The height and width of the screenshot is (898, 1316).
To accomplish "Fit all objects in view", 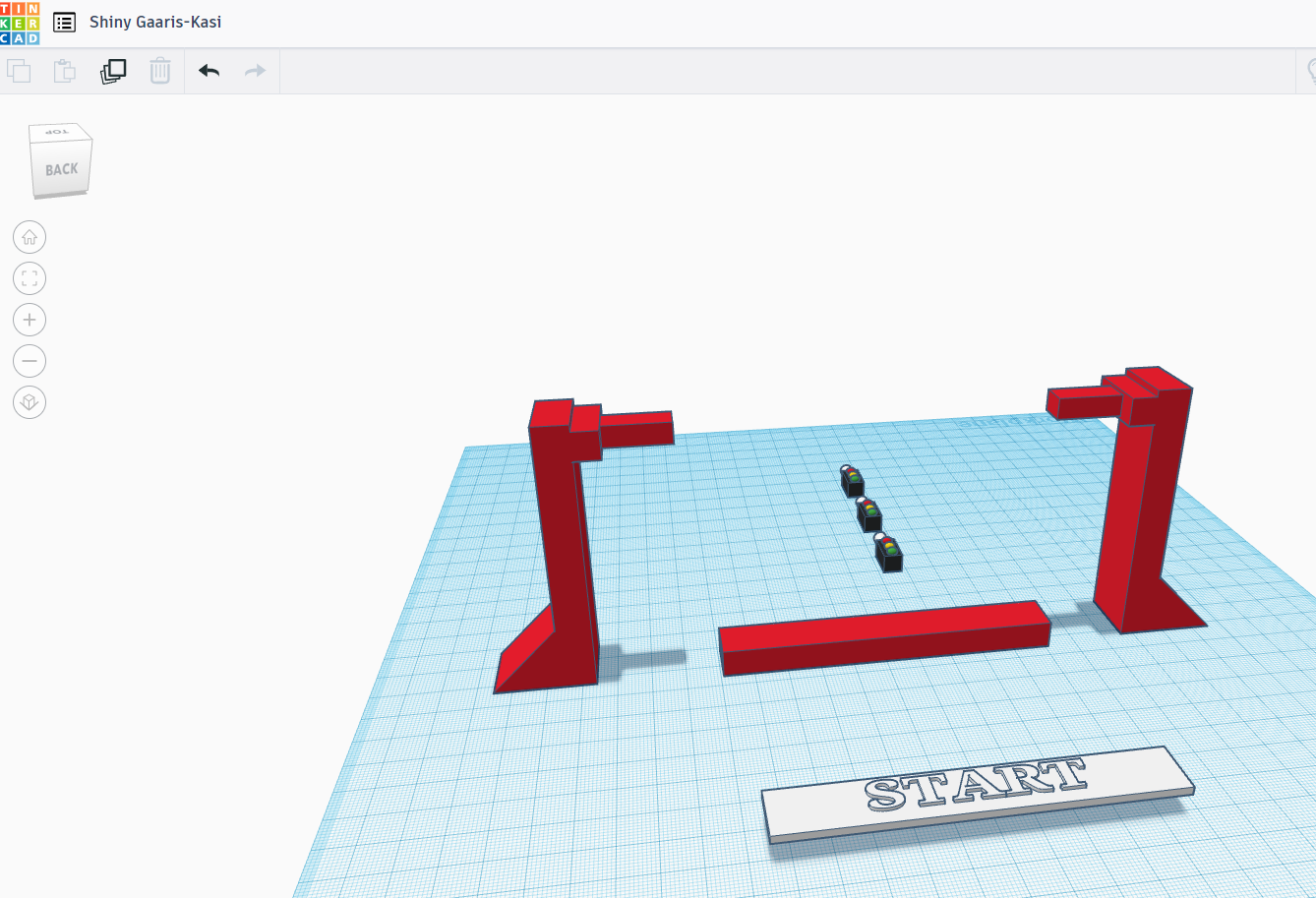I will tap(30, 278).
